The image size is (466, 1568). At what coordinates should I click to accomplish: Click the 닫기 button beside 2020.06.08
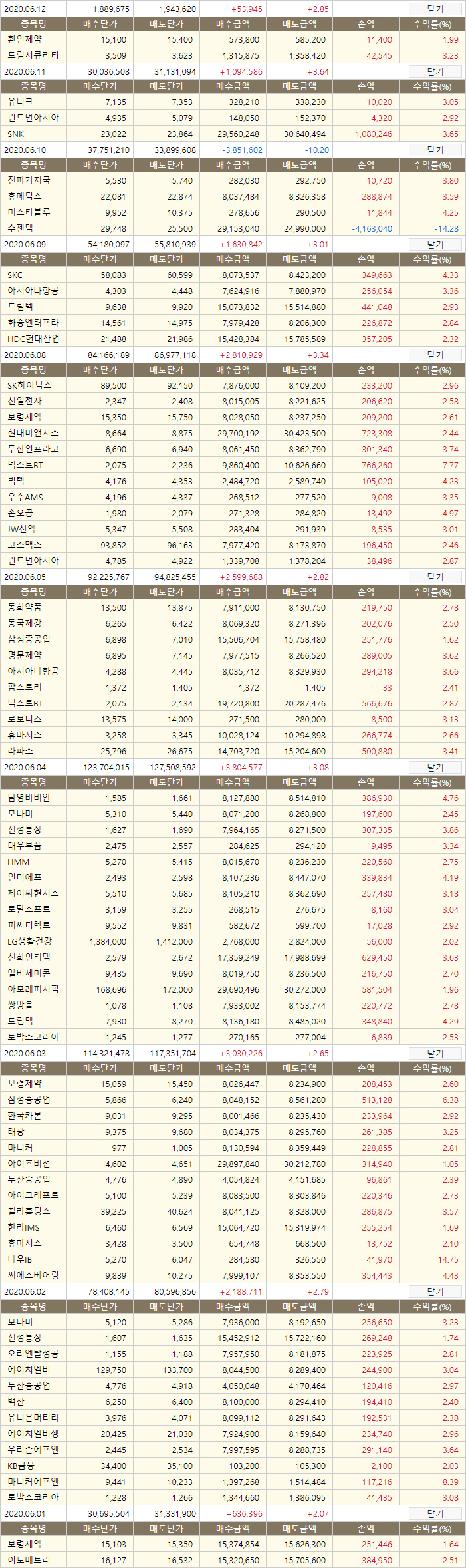point(435,355)
